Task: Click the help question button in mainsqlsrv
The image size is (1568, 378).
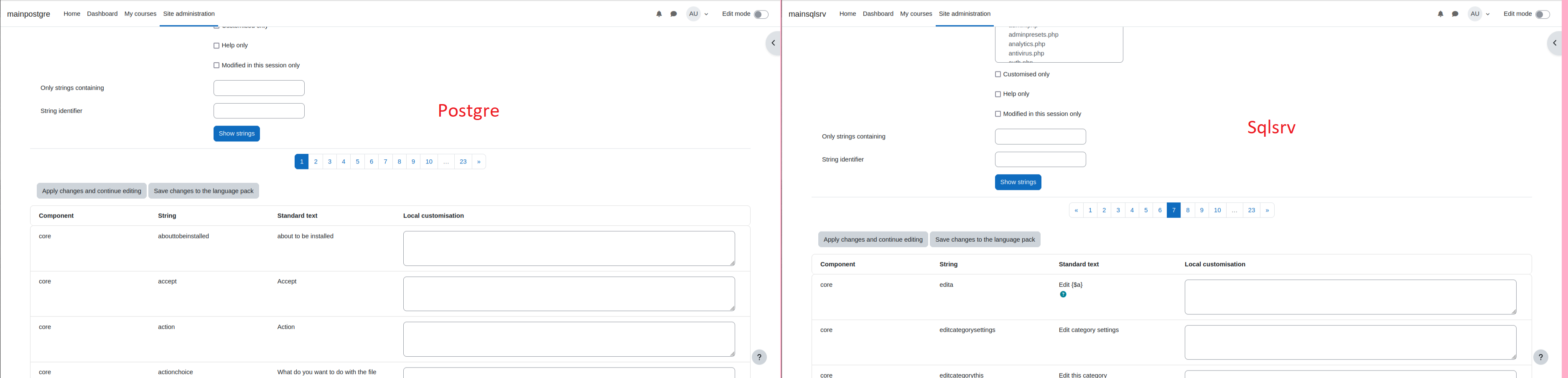Action: (x=1540, y=358)
